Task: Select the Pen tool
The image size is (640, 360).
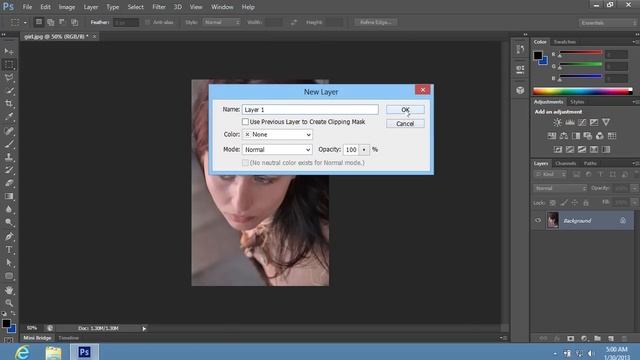Action: [9, 236]
